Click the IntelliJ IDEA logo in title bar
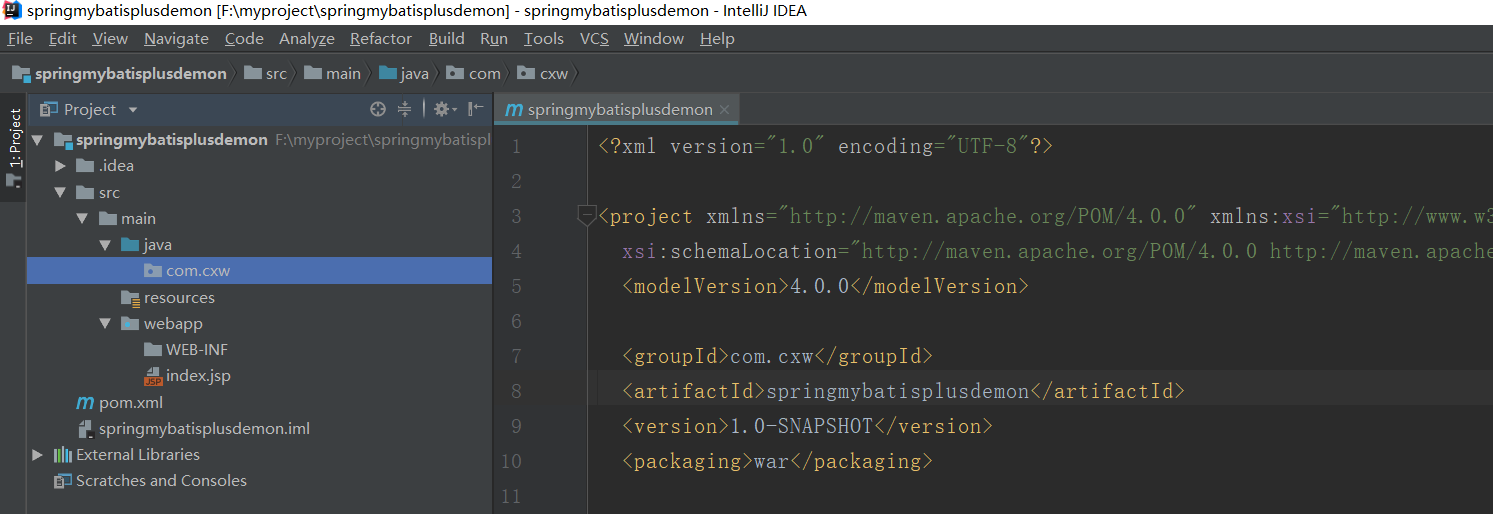 click(13, 11)
